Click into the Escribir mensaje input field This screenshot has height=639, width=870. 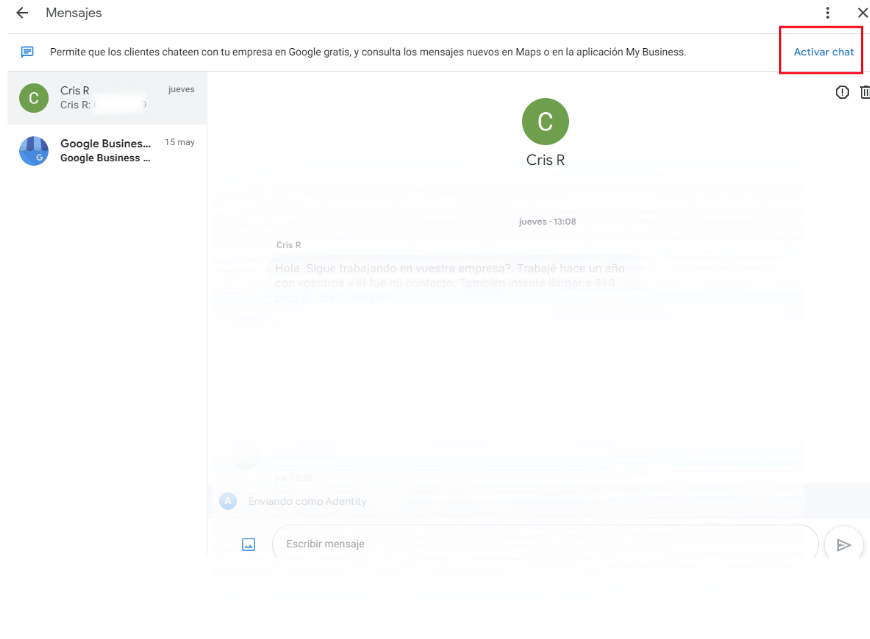(545, 543)
